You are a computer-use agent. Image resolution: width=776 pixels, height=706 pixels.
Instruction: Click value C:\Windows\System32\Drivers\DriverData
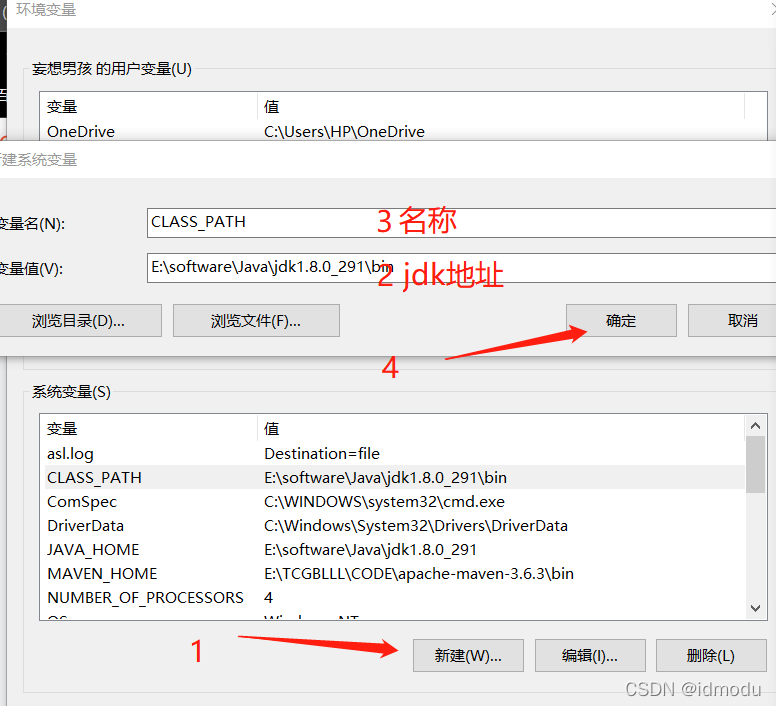pos(416,525)
